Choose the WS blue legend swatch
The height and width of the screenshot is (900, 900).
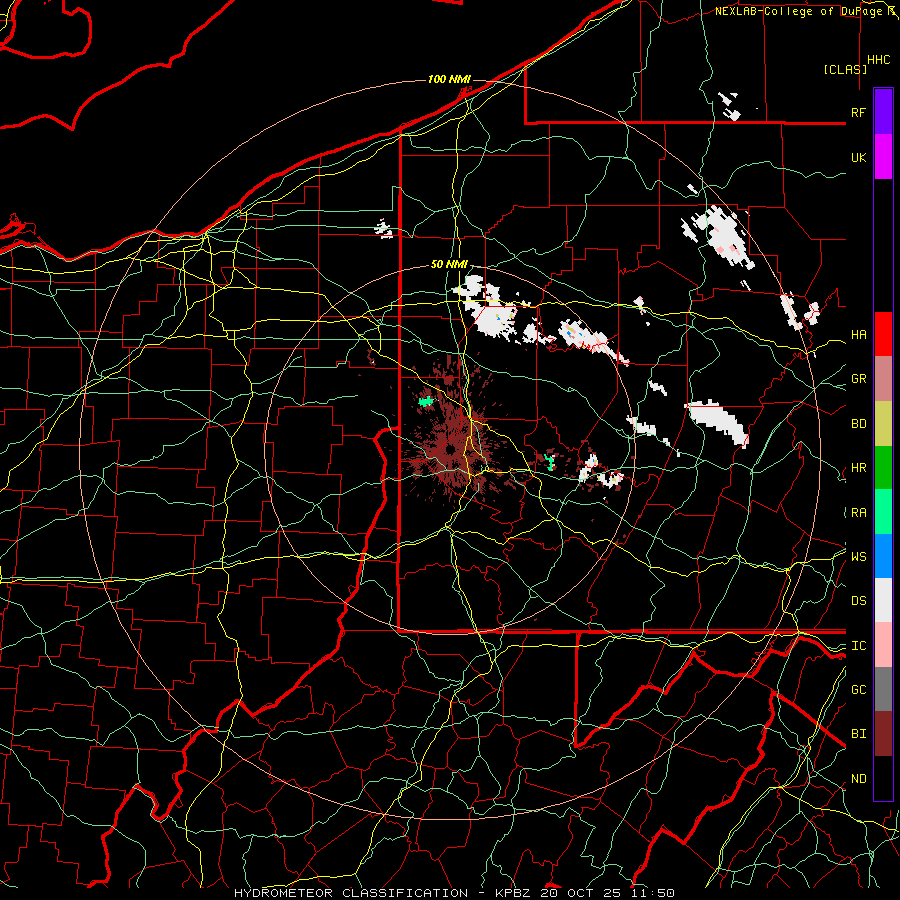[883, 556]
